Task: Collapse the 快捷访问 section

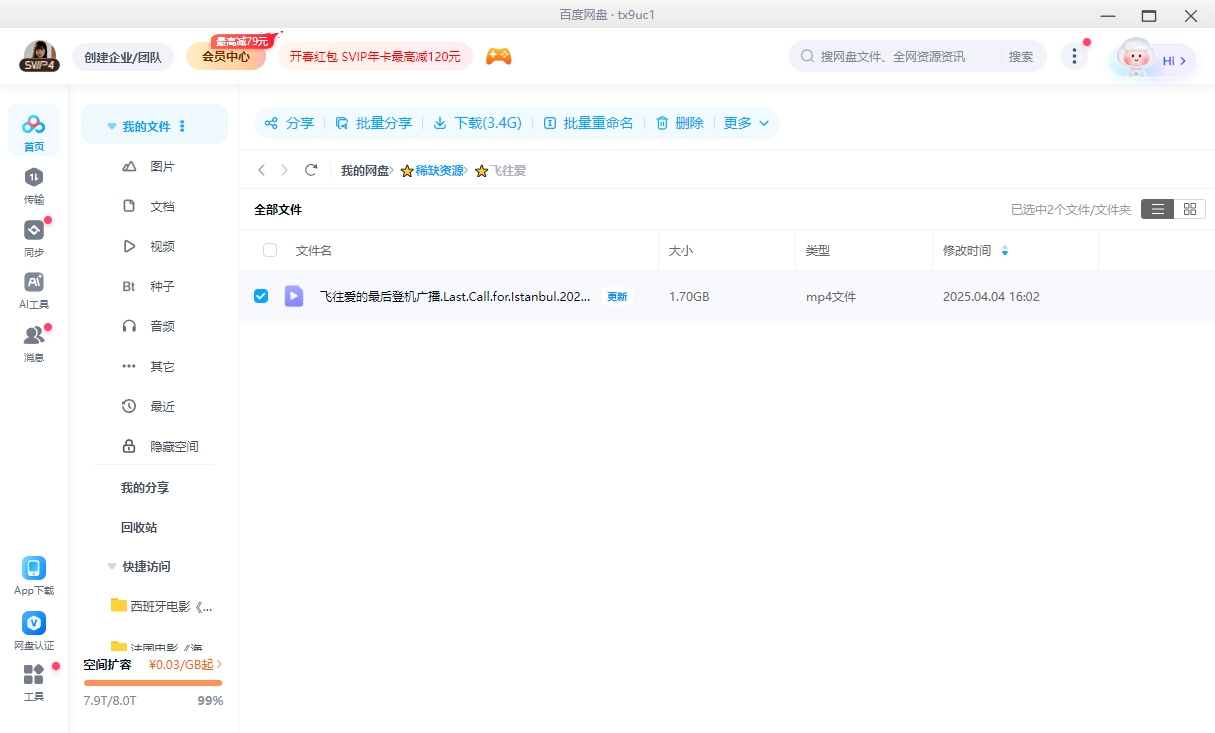Action: pos(111,566)
